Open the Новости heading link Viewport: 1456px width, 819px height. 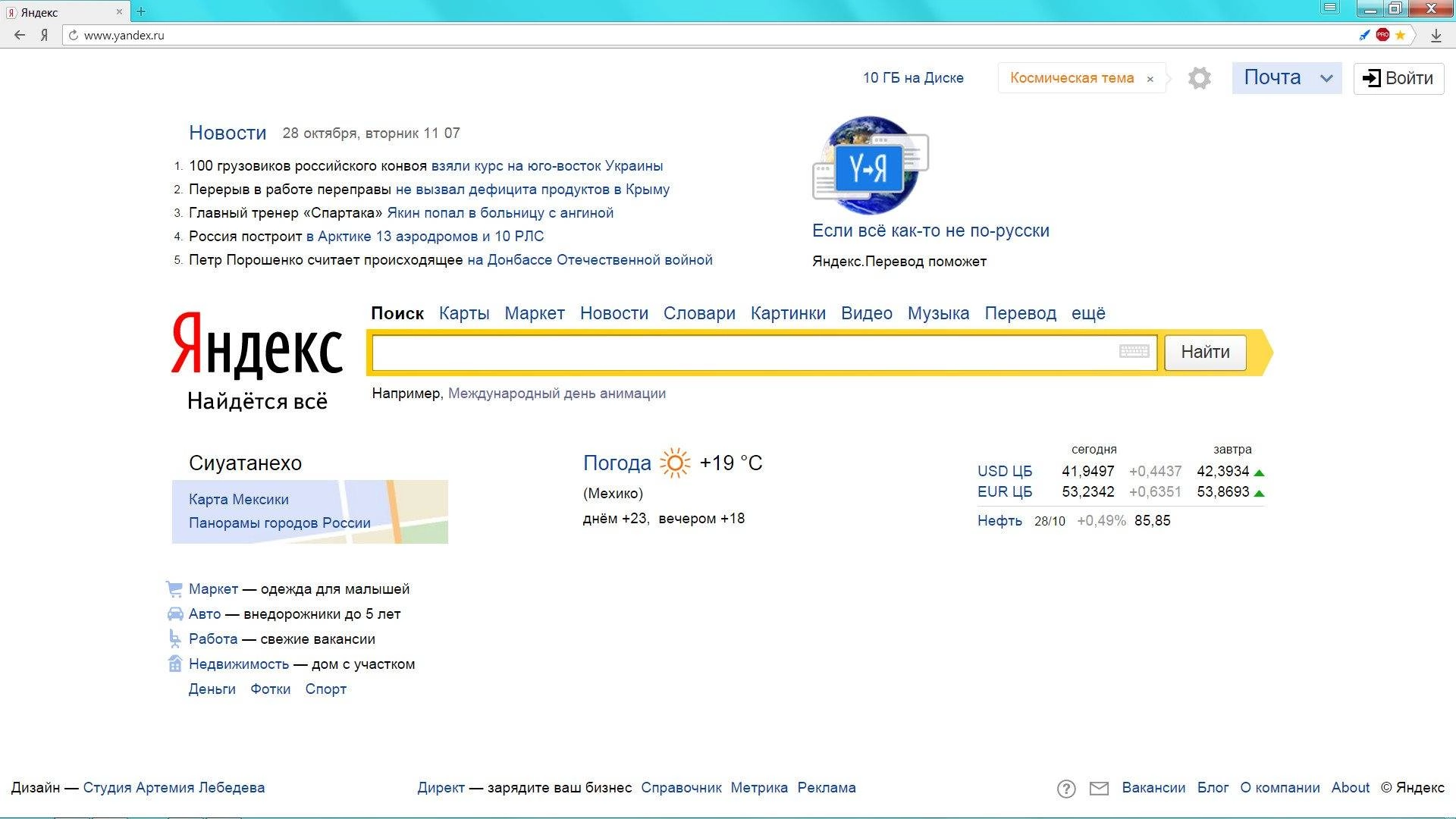pyautogui.click(x=227, y=133)
